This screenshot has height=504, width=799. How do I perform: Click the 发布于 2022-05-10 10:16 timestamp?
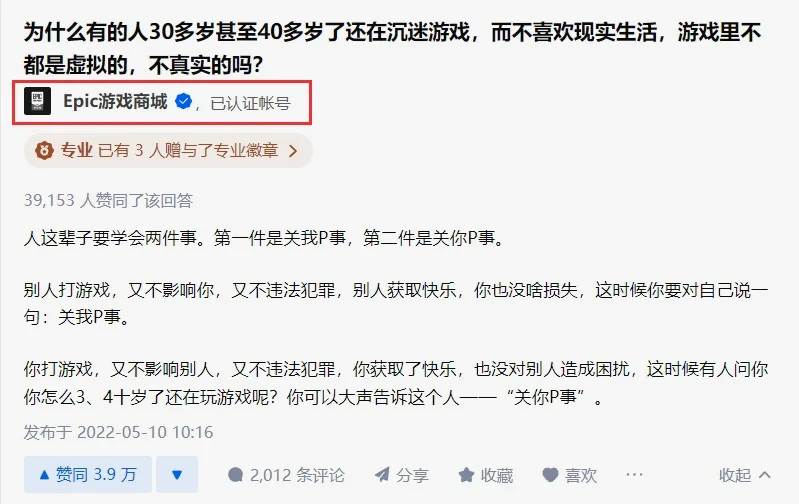click(x=118, y=432)
